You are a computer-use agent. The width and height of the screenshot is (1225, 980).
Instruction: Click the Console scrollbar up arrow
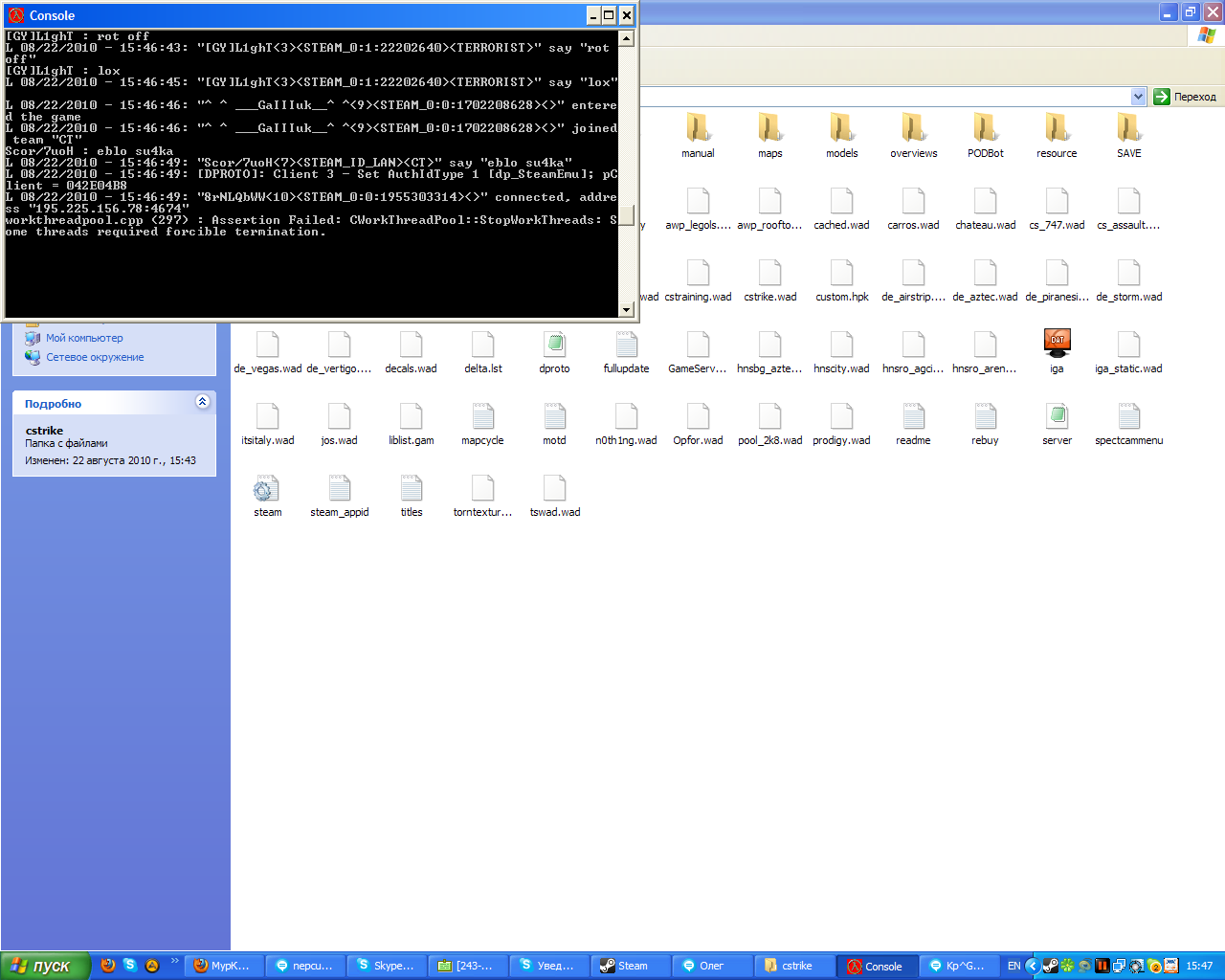(x=626, y=38)
